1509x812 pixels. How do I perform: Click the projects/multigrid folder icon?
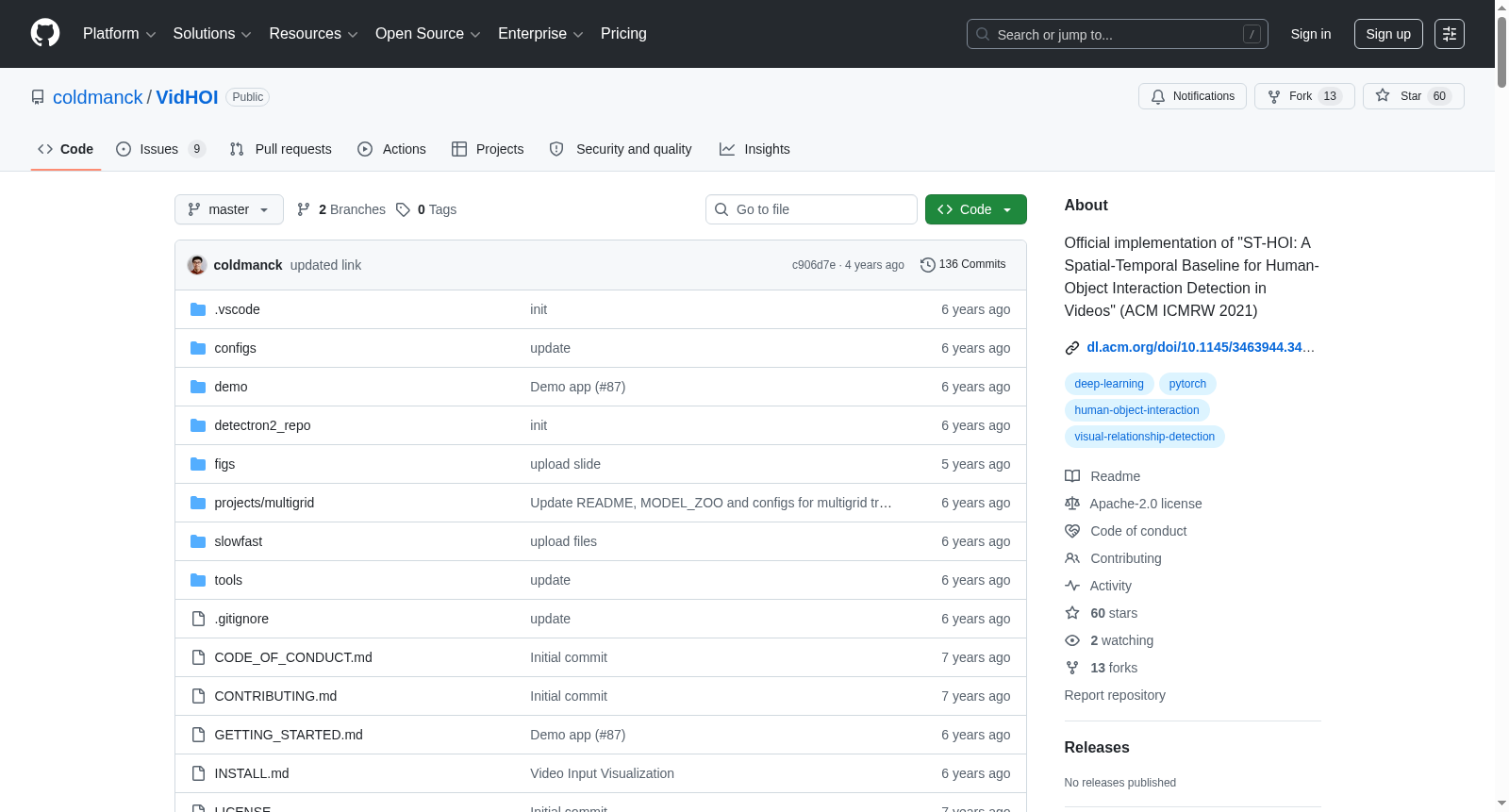[x=198, y=503]
